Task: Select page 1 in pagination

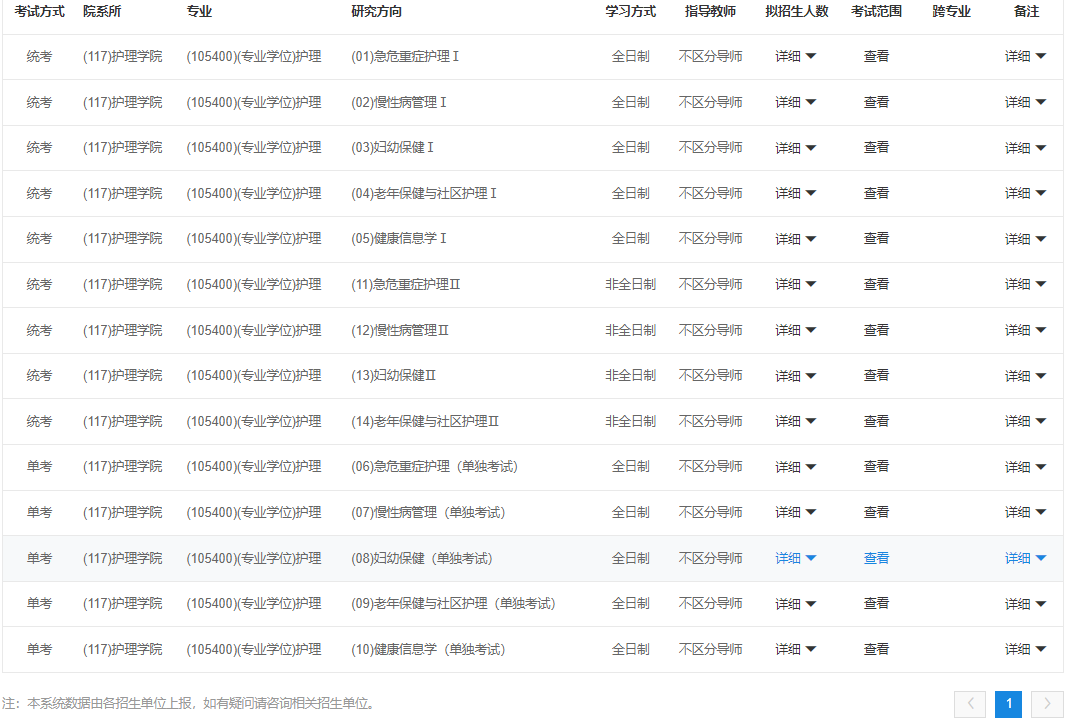Action: click(1008, 704)
